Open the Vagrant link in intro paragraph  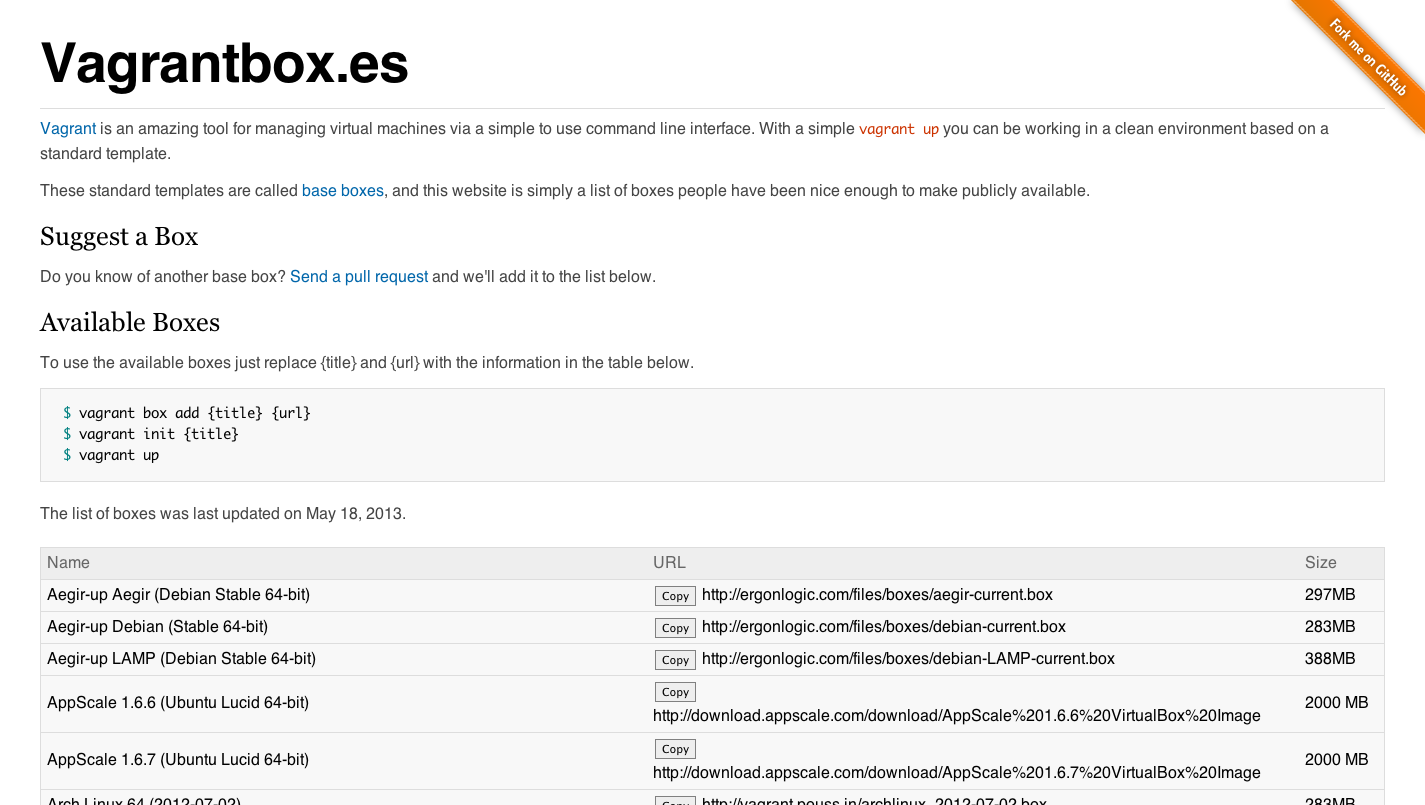pos(68,129)
